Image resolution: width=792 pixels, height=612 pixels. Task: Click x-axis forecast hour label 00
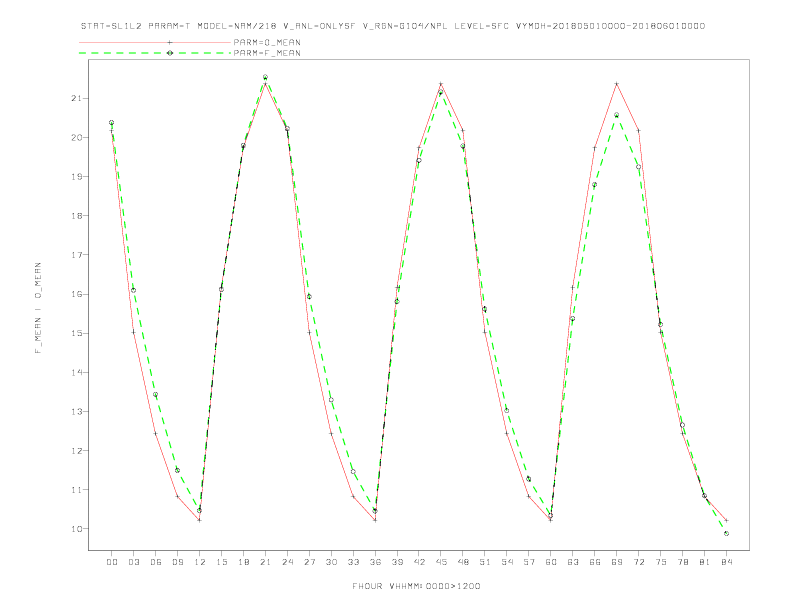(x=112, y=562)
